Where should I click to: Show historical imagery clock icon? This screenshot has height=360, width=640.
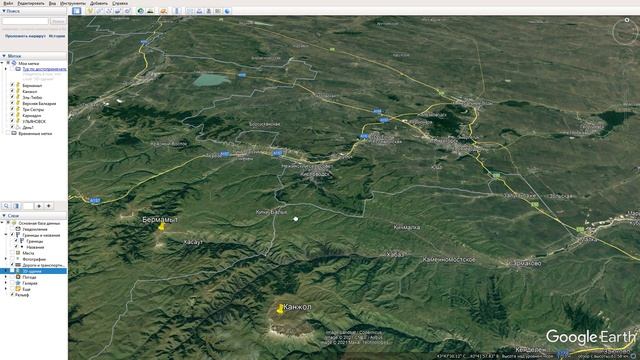[141, 11]
